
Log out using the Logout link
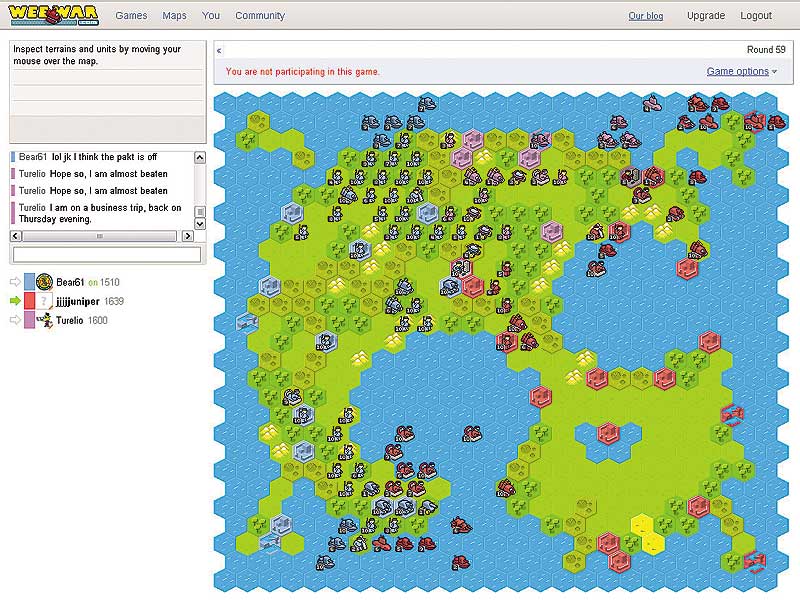point(756,16)
